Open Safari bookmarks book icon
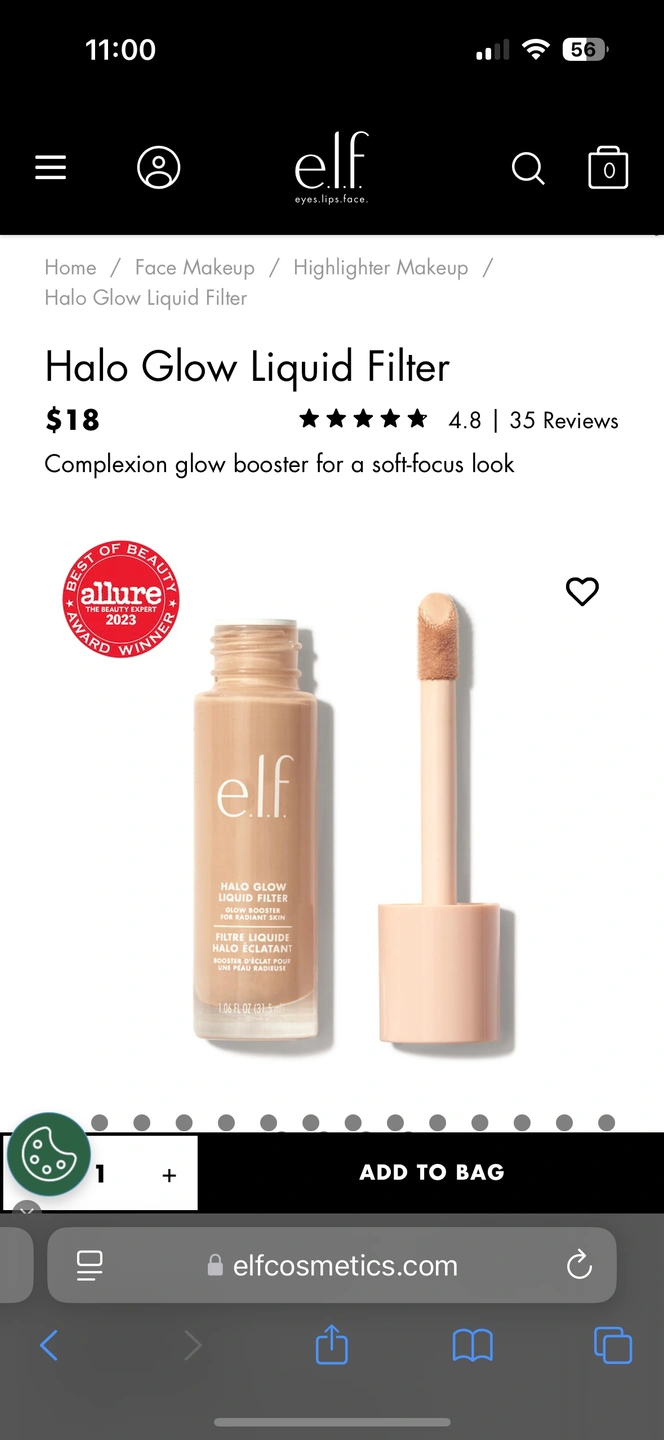This screenshot has width=664, height=1440. (472, 1346)
